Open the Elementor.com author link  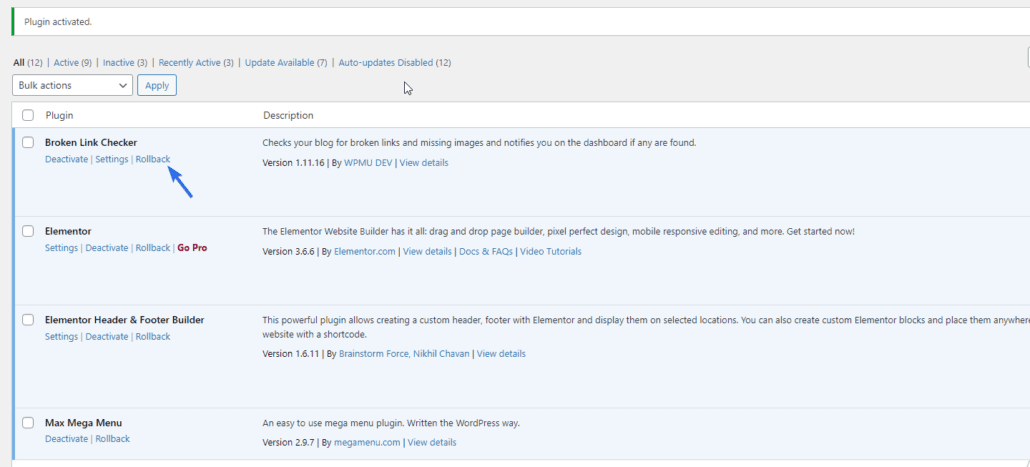[x=365, y=252]
